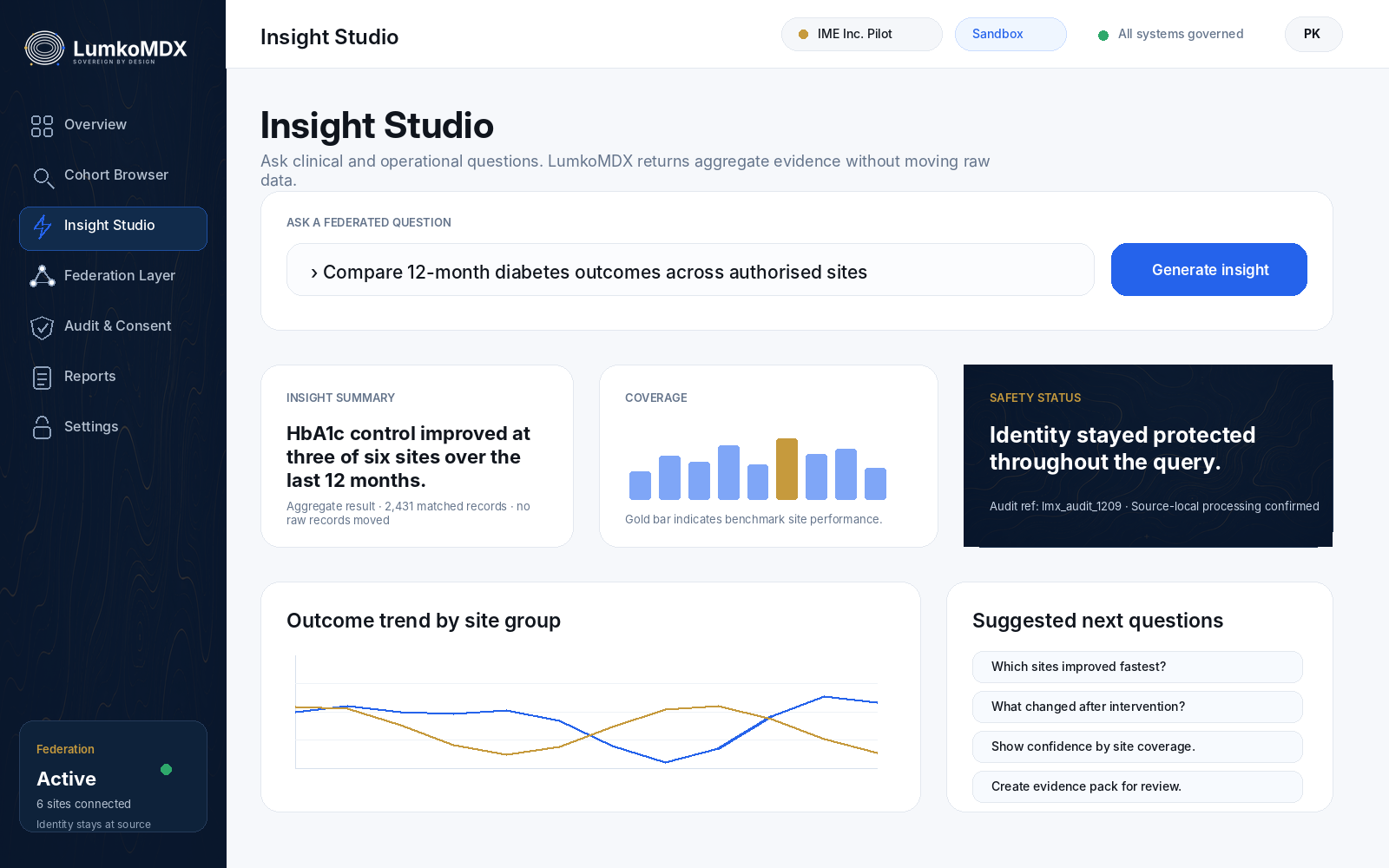This screenshot has width=1389, height=868.
Task: Click 'Suggested next questions' heading
Action: 1097,621
